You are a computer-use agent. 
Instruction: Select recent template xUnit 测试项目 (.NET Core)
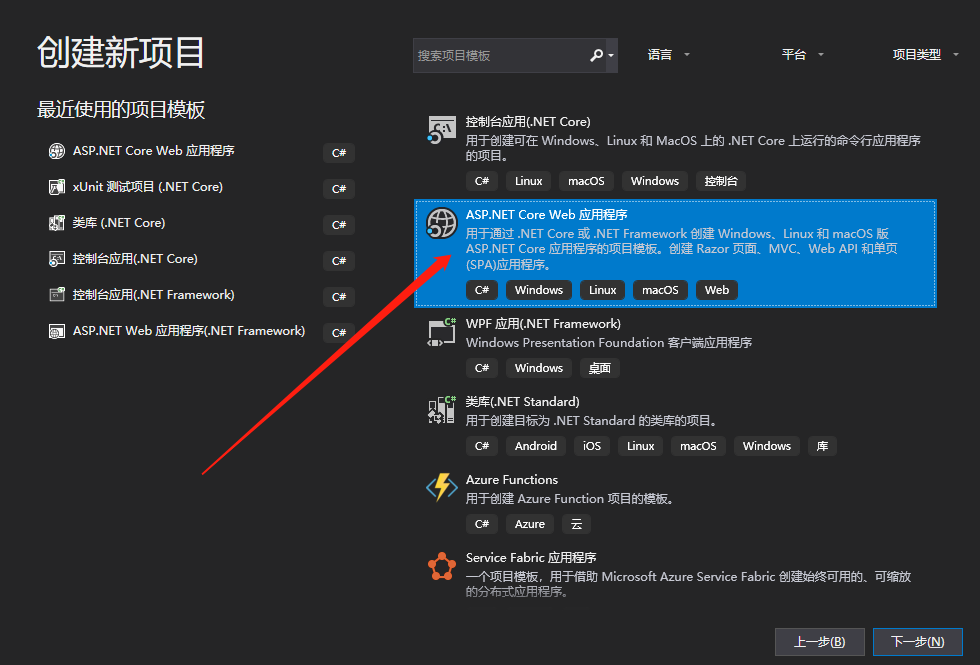point(148,187)
